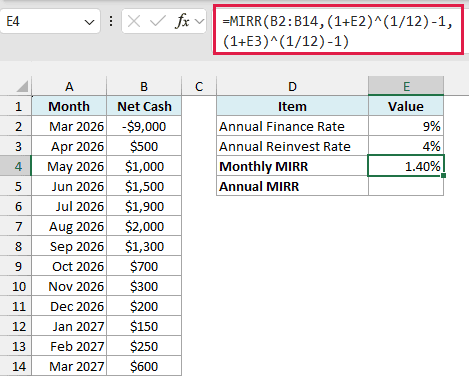Select cell with $500

(x=144, y=146)
